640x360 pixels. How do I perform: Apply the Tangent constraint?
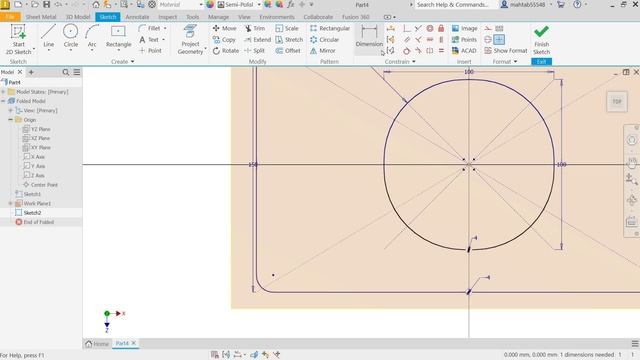(407, 51)
